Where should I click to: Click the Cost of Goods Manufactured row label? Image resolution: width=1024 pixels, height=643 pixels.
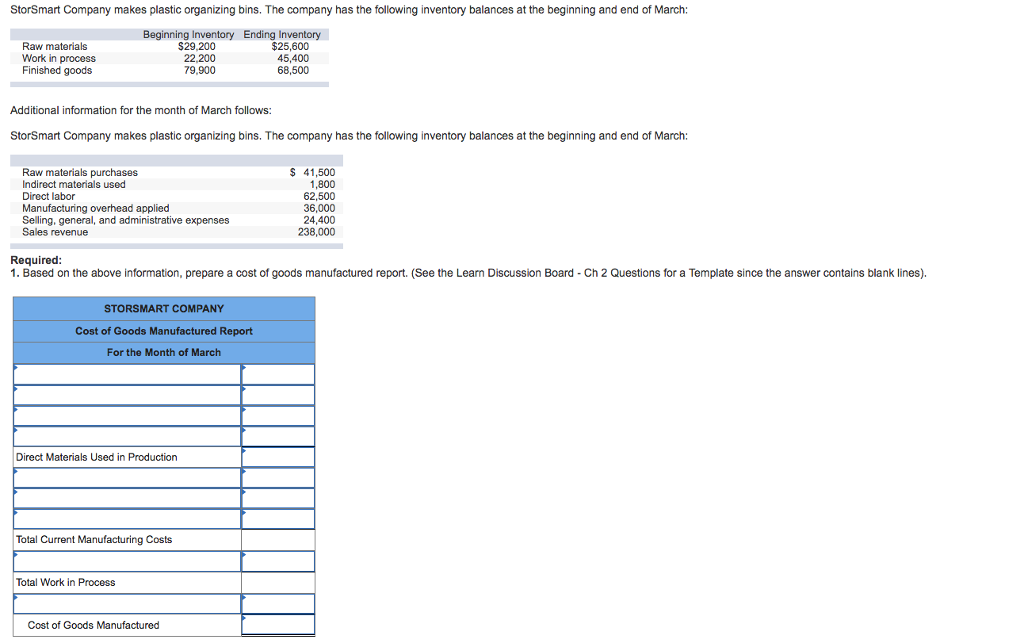(x=93, y=625)
